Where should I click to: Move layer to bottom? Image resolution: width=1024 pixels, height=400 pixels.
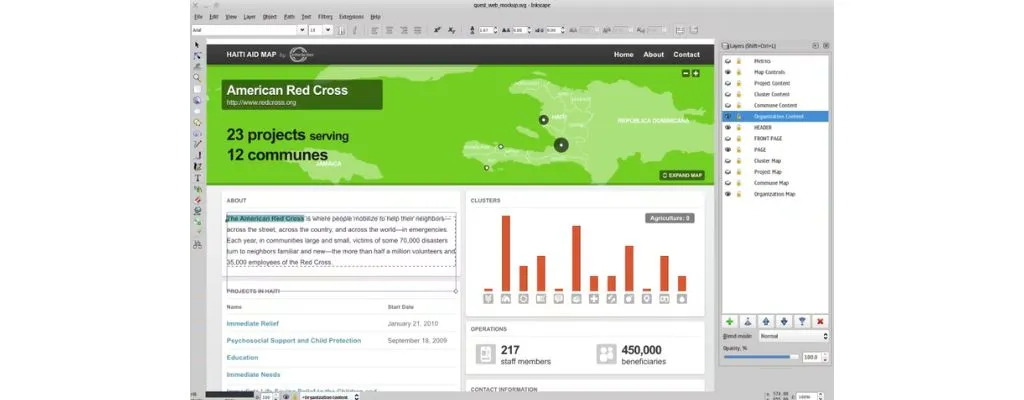click(x=802, y=321)
